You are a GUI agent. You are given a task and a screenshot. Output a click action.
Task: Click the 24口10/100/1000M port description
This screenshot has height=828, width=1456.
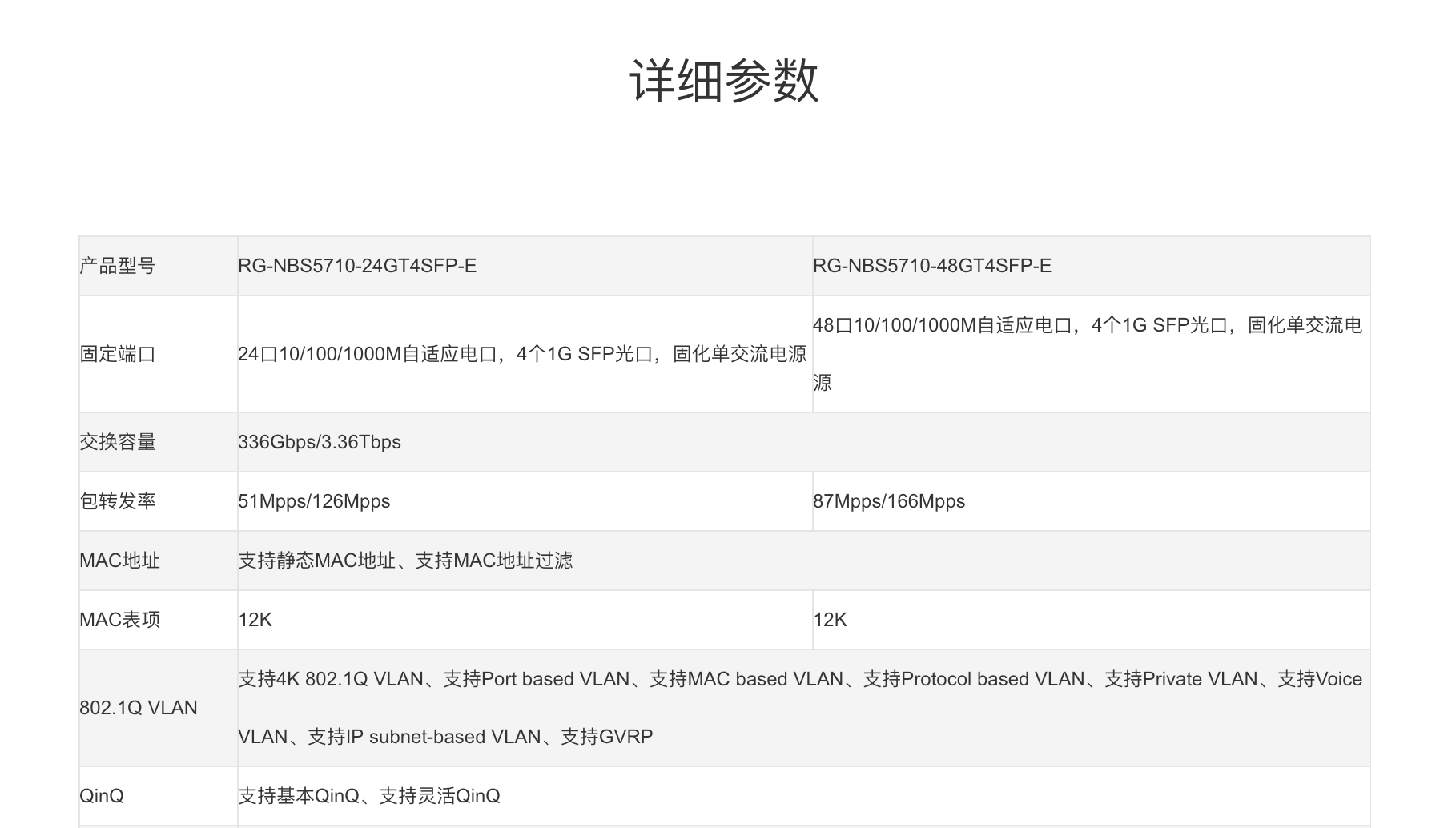click(522, 354)
